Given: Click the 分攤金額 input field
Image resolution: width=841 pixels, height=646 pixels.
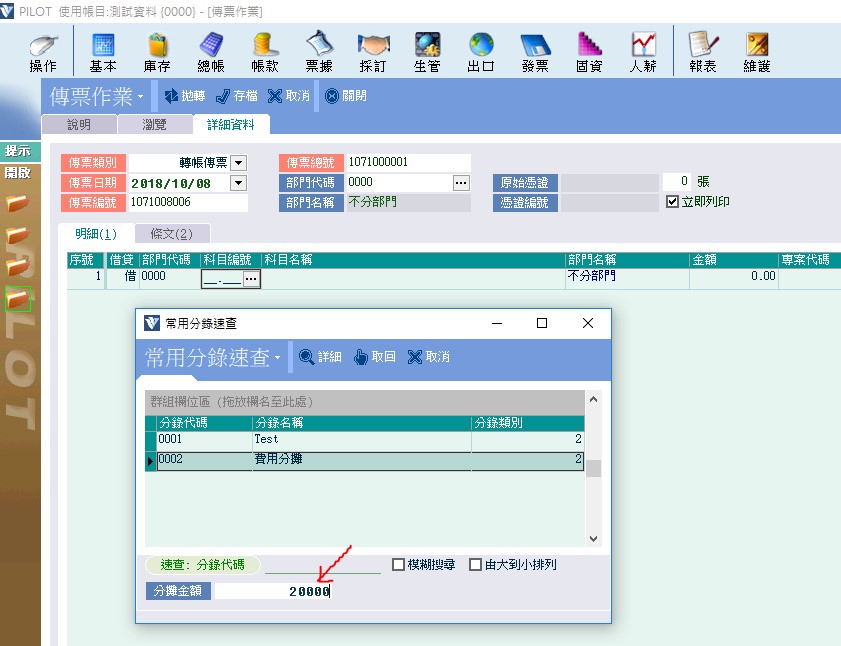Looking at the screenshot, I should [x=272, y=591].
